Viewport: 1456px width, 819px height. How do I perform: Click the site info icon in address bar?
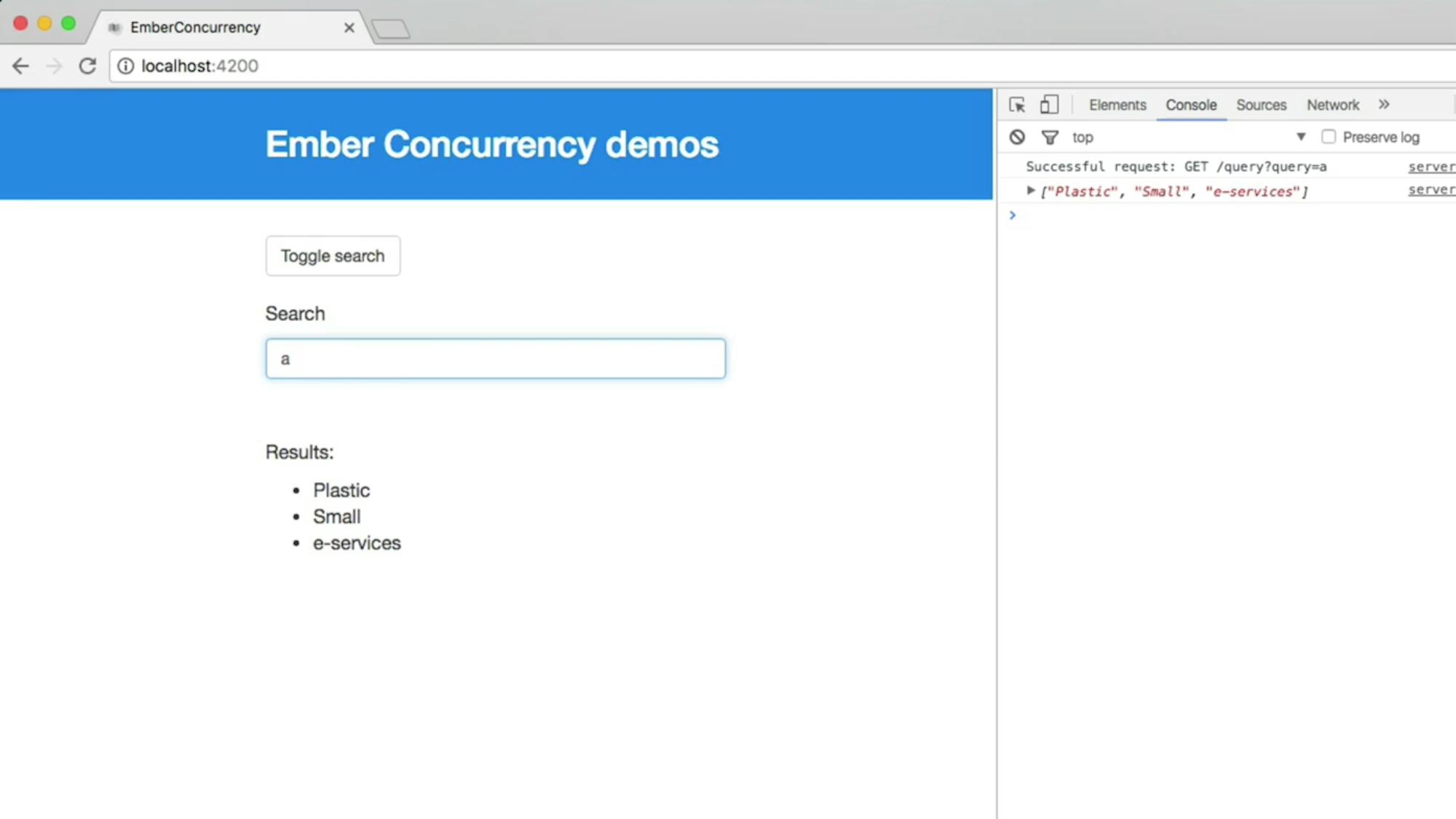click(126, 66)
